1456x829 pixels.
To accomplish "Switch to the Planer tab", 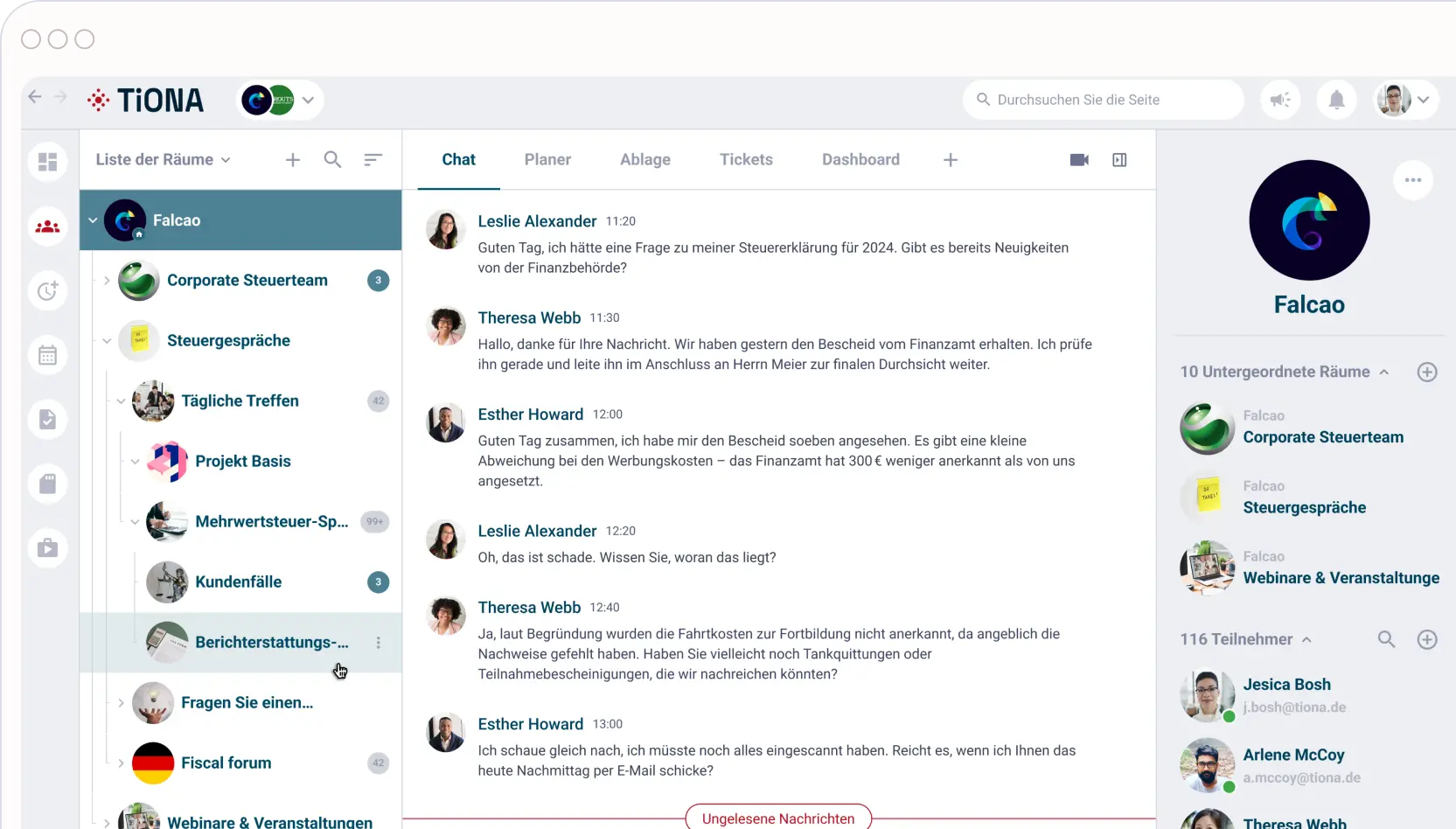I will click(547, 160).
